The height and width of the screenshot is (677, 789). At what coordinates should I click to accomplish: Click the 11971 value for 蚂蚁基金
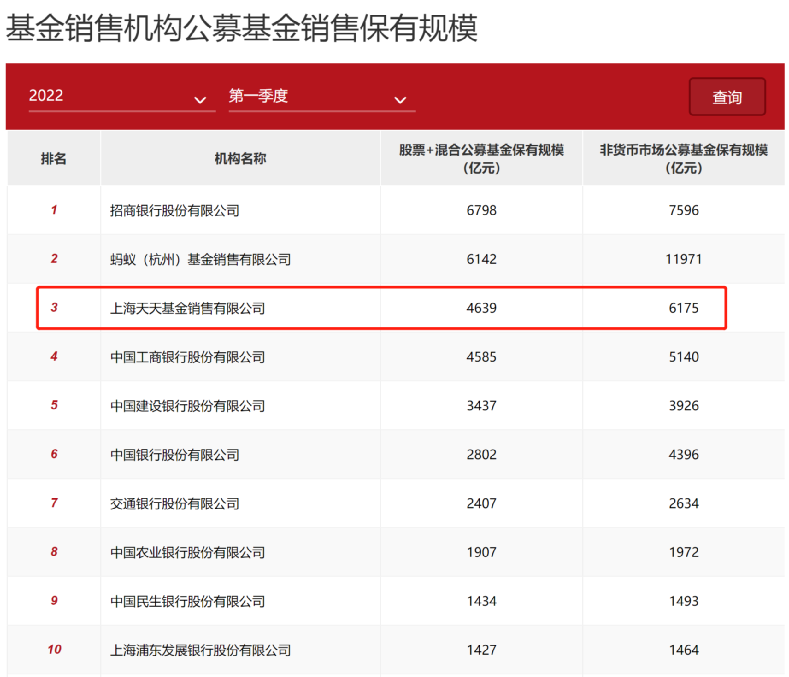tap(684, 259)
